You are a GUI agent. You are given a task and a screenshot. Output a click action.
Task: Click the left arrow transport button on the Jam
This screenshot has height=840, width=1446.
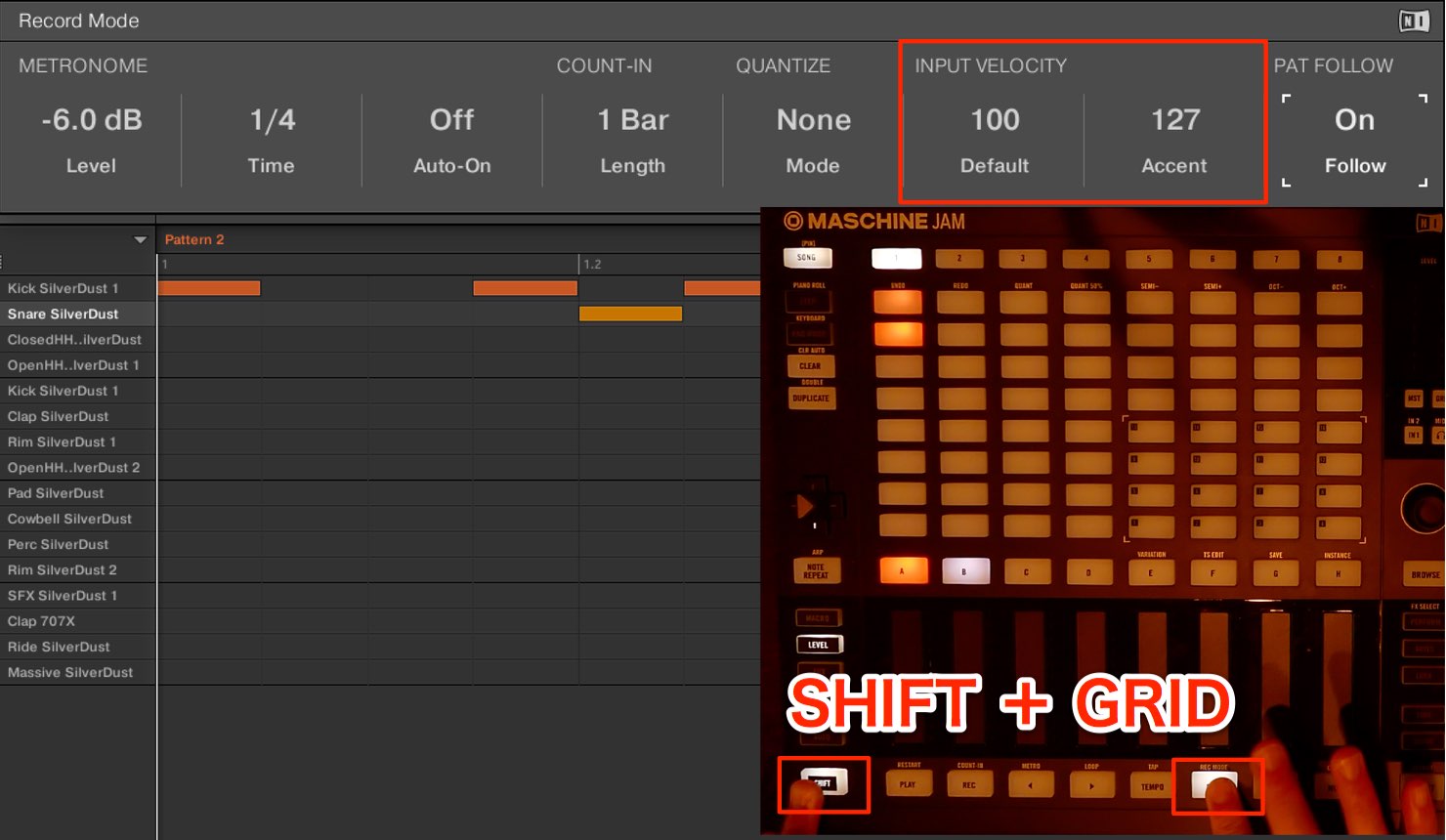[x=1030, y=784]
